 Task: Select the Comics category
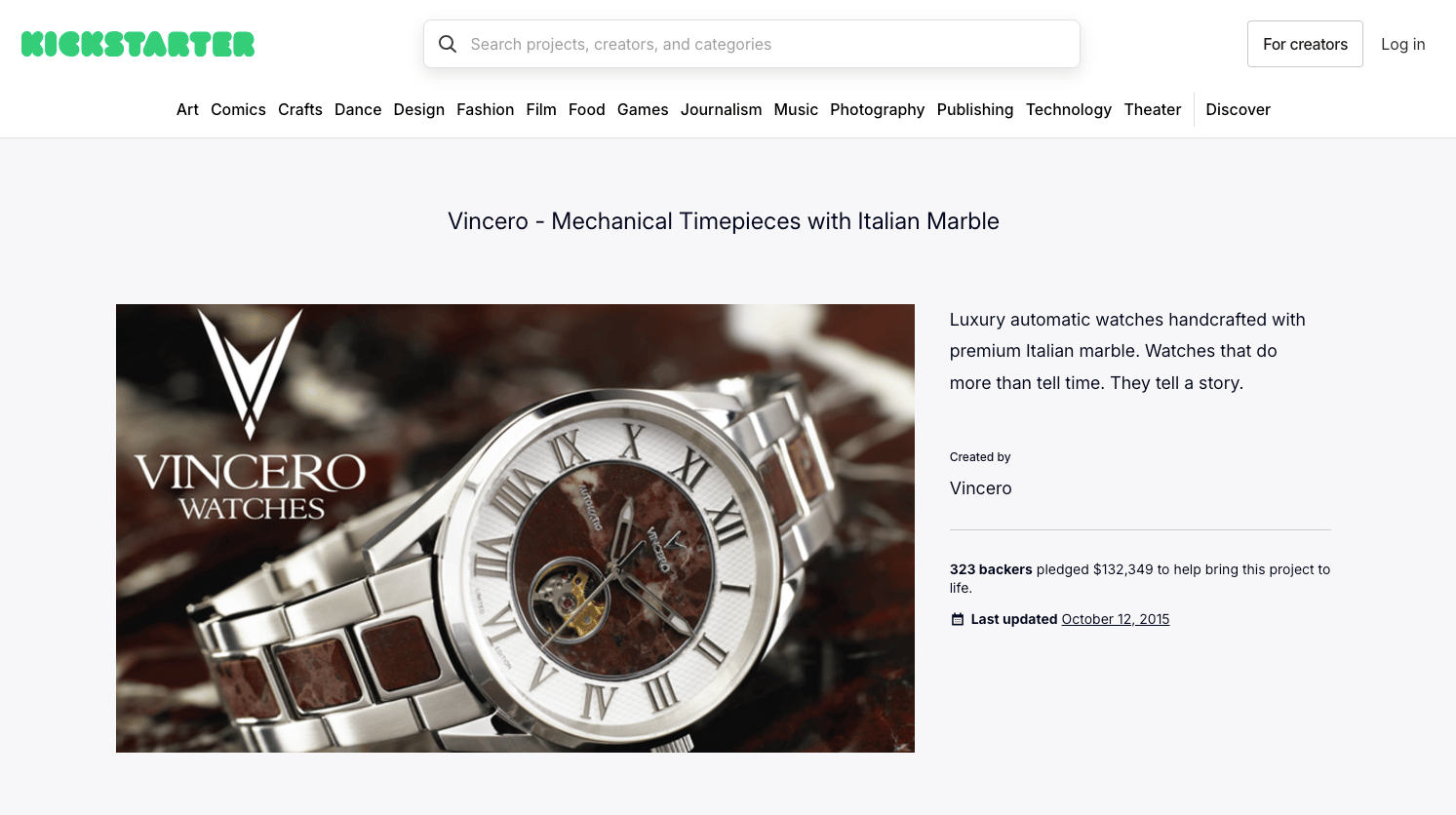(x=238, y=109)
